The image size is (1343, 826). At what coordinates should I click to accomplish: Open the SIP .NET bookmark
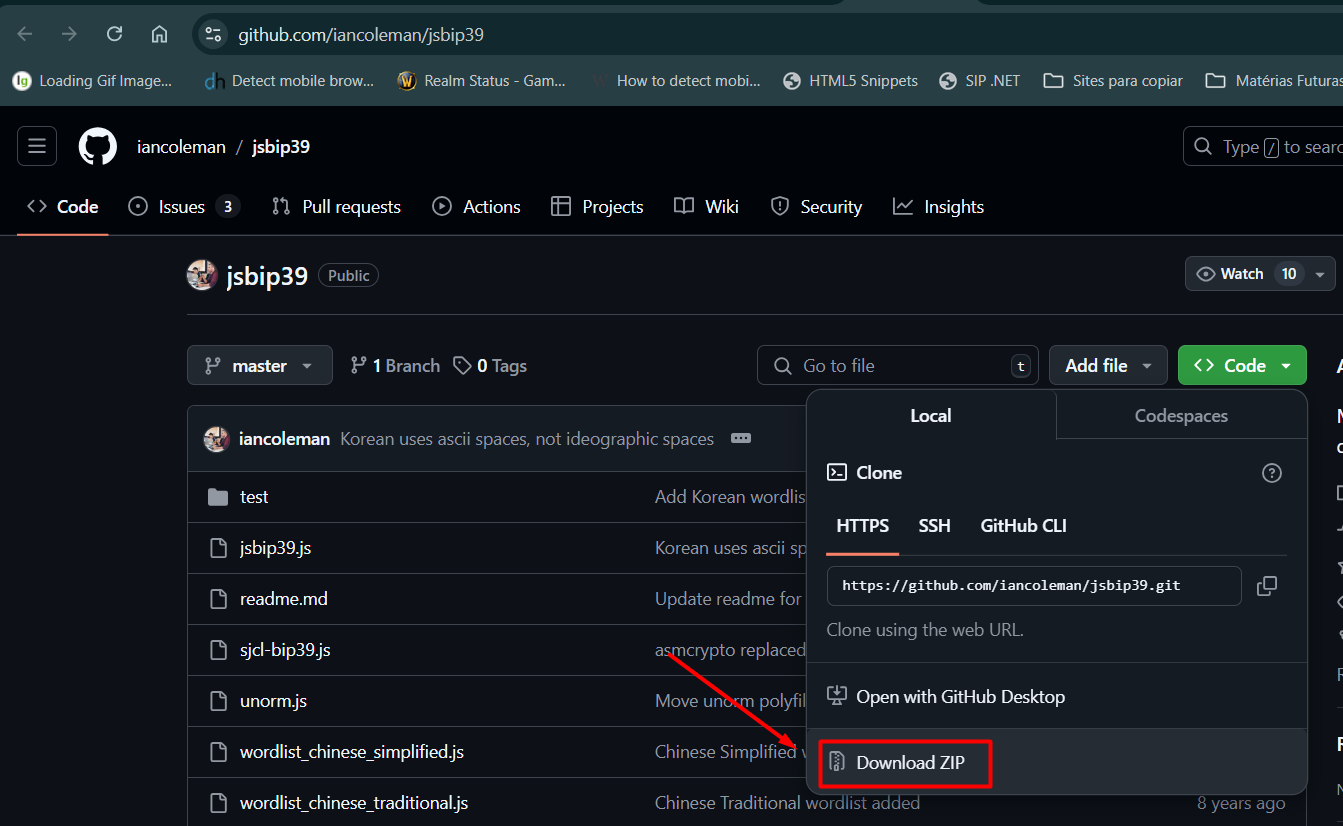[980, 81]
